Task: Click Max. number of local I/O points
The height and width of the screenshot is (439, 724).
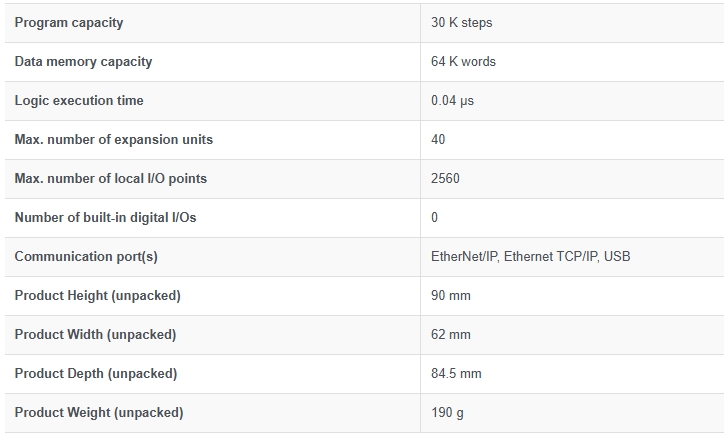Action: tap(111, 179)
